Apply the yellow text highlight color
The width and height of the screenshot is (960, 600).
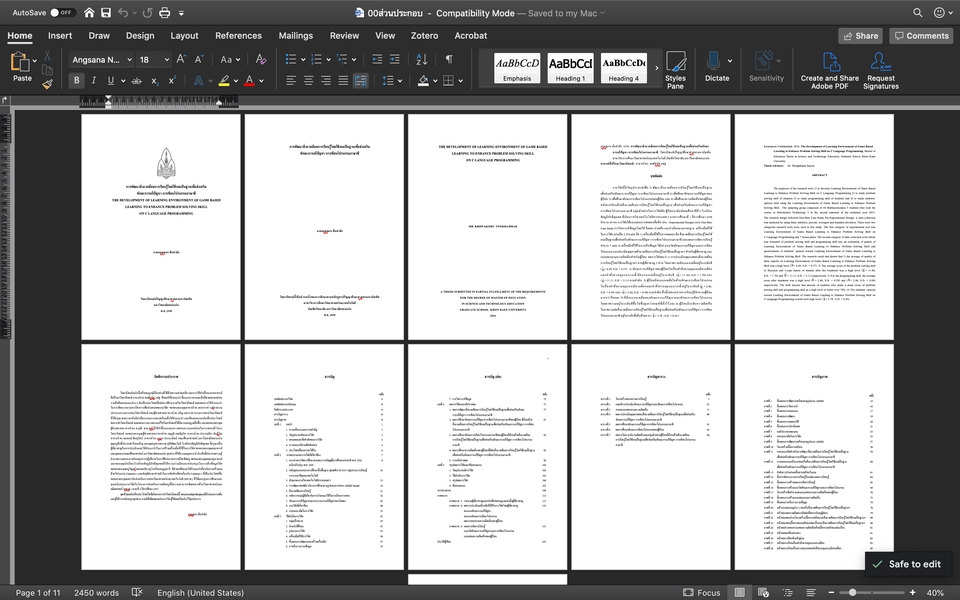[x=224, y=80]
